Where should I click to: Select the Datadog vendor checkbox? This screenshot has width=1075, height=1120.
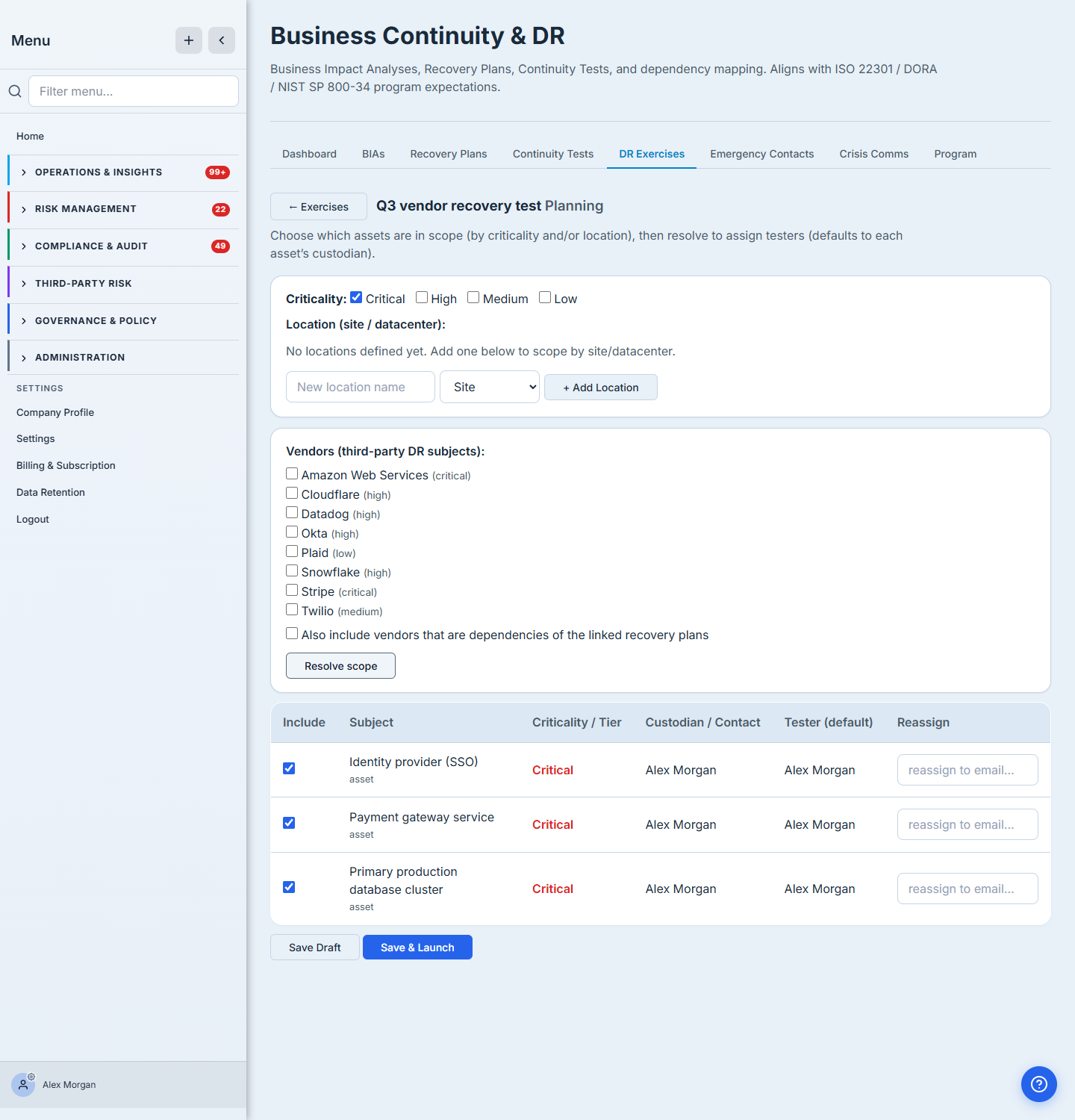pyautogui.click(x=292, y=512)
